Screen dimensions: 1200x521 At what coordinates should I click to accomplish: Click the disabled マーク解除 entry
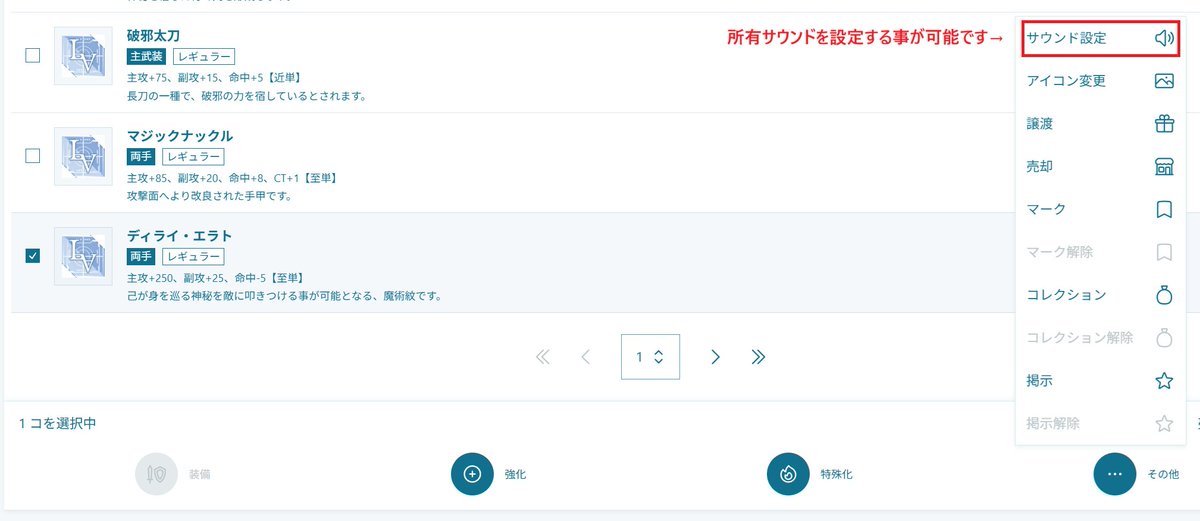(x=1100, y=253)
